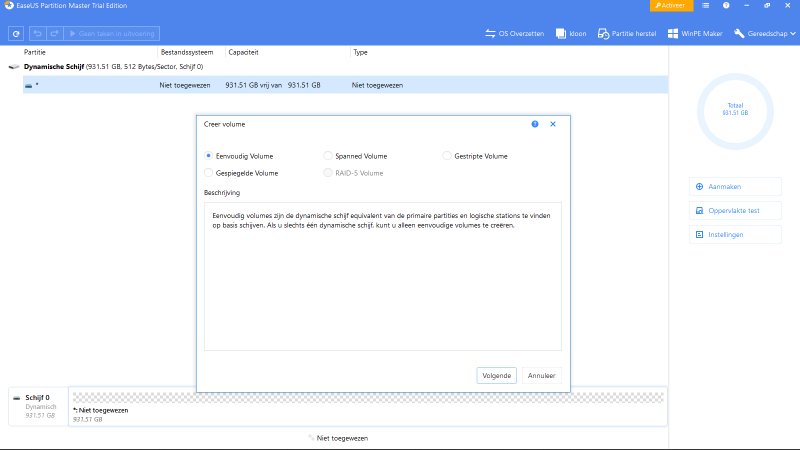Click the unallocated 931.51 GB disk map bar
The image size is (800, 450).
368,397
